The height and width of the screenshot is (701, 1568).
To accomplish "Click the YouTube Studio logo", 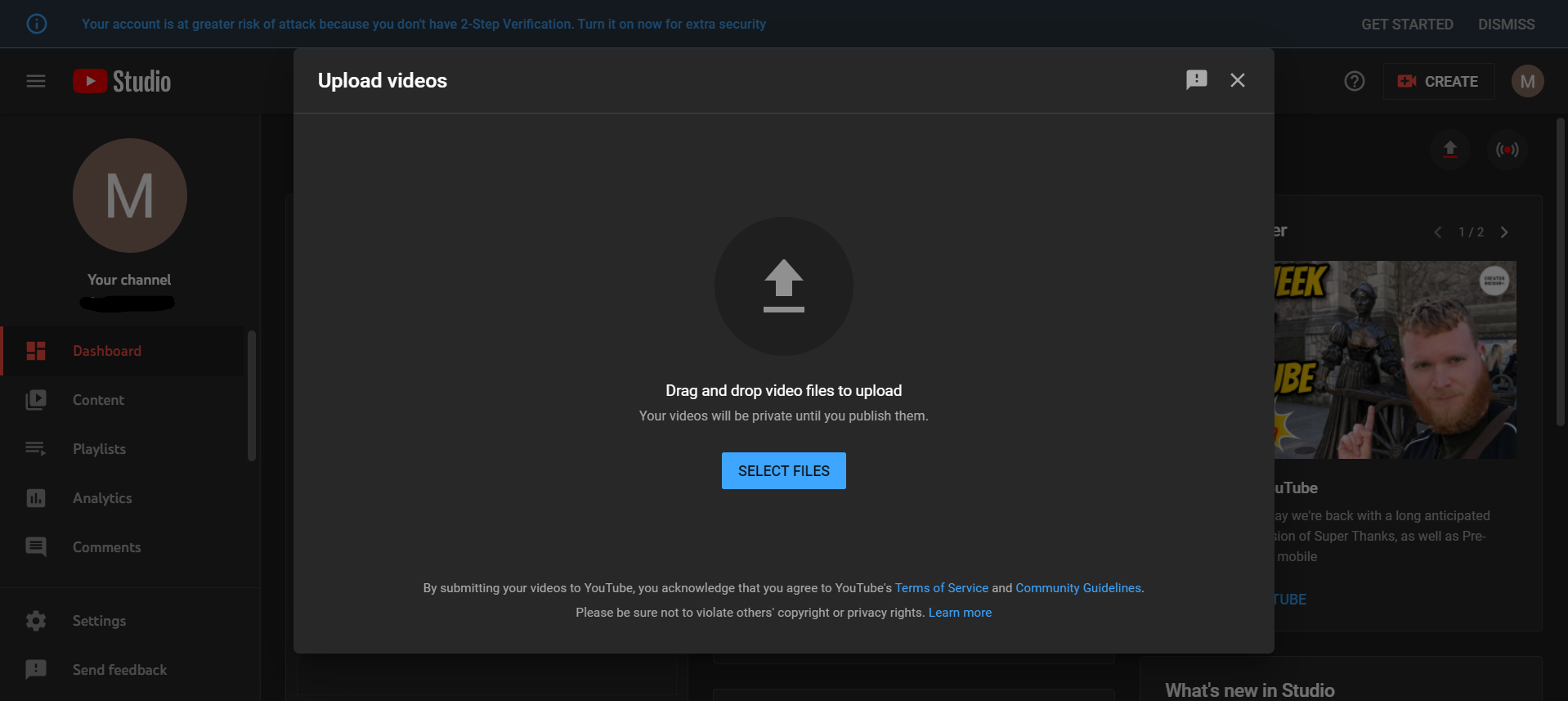I will coord(122,81).
